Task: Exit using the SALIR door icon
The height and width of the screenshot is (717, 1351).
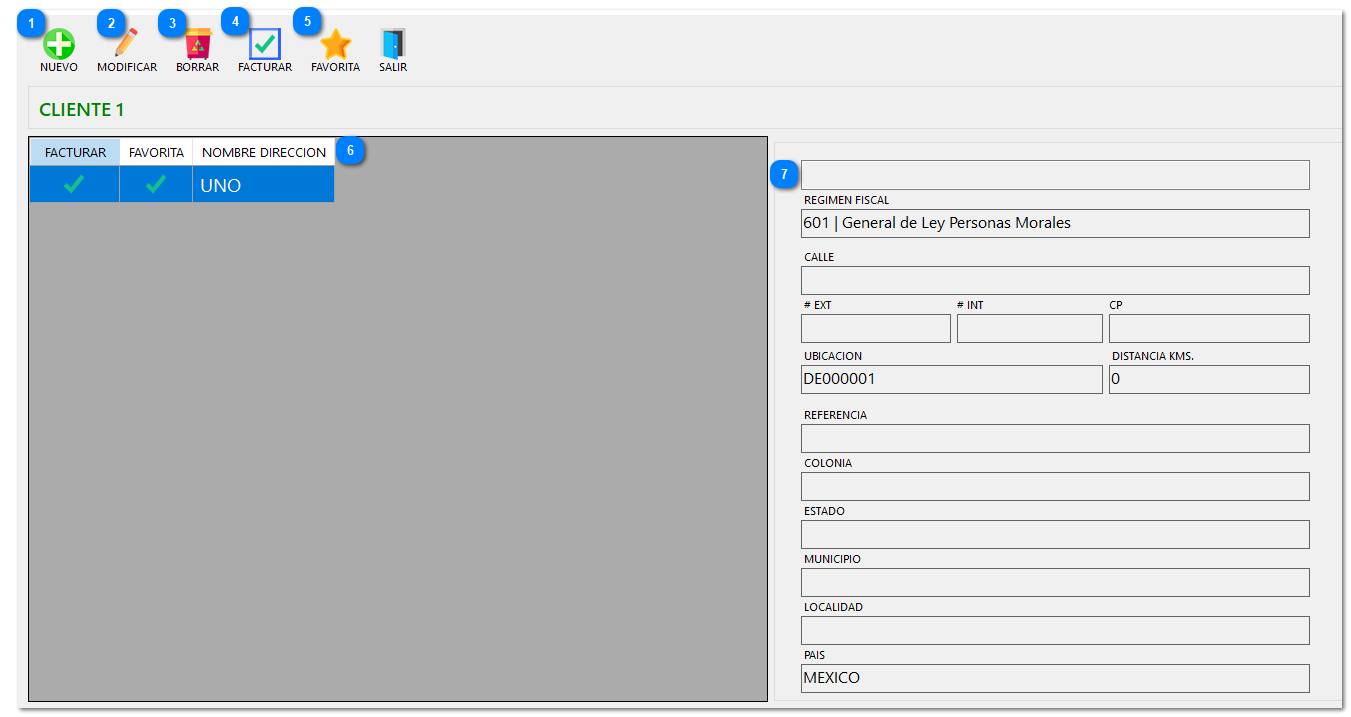Action: [x=393, y=45]
